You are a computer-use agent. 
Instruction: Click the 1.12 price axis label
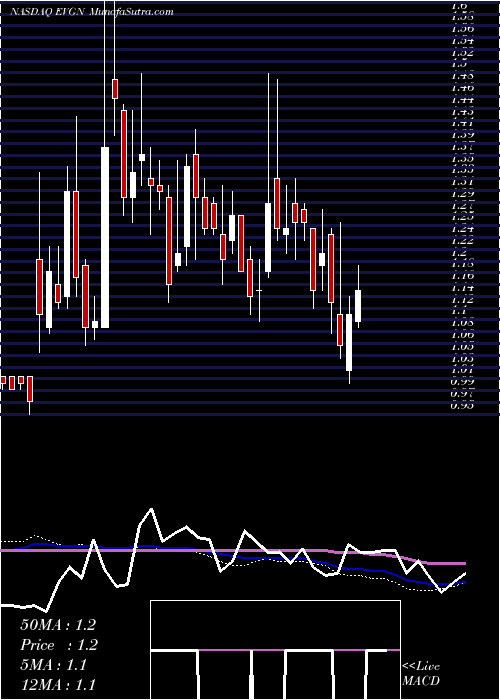click(x=462, y=300)
